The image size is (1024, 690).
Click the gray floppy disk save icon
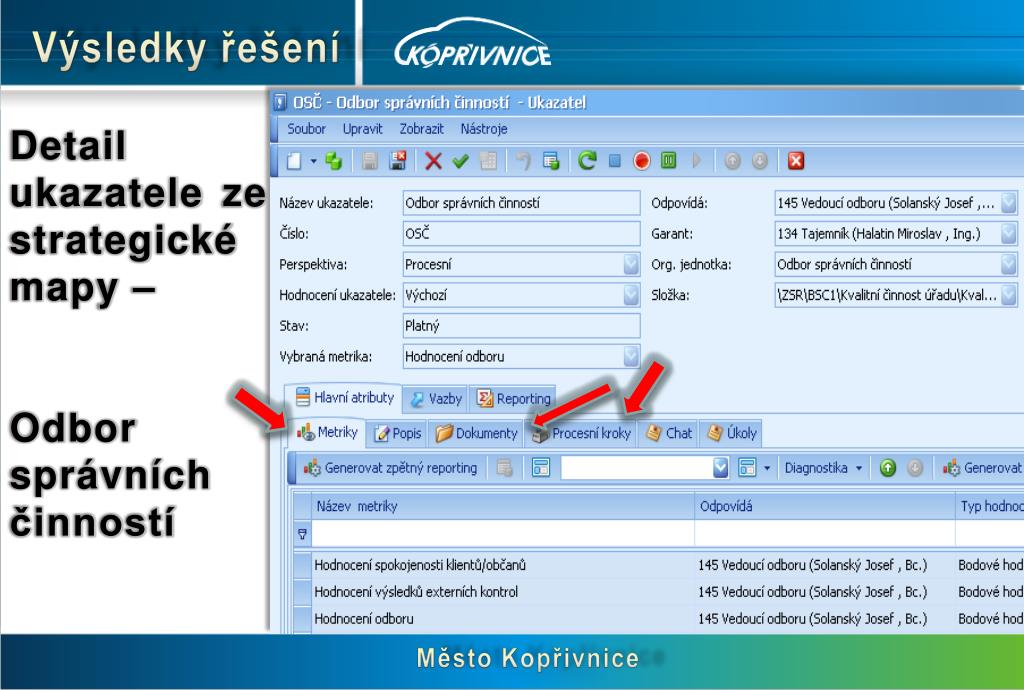click(x=370, y=161)
